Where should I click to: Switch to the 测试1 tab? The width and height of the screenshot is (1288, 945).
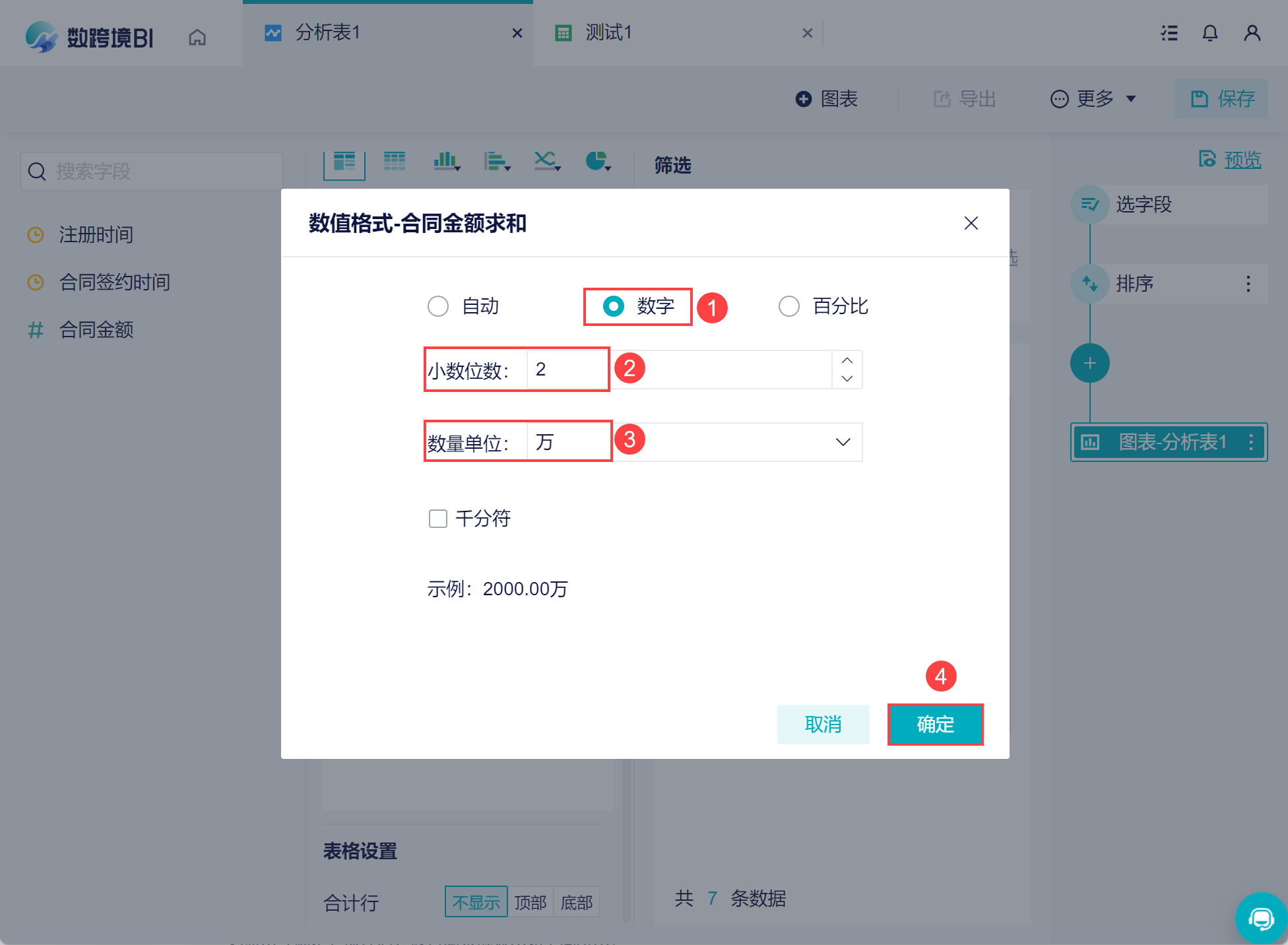(x=608, y=33)
